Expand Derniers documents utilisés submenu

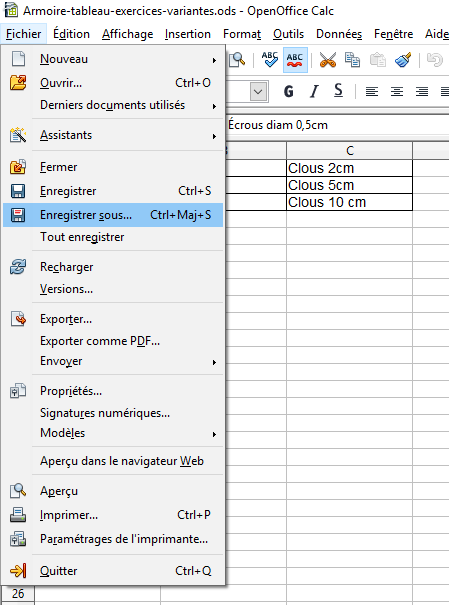(x=214, y=106)
